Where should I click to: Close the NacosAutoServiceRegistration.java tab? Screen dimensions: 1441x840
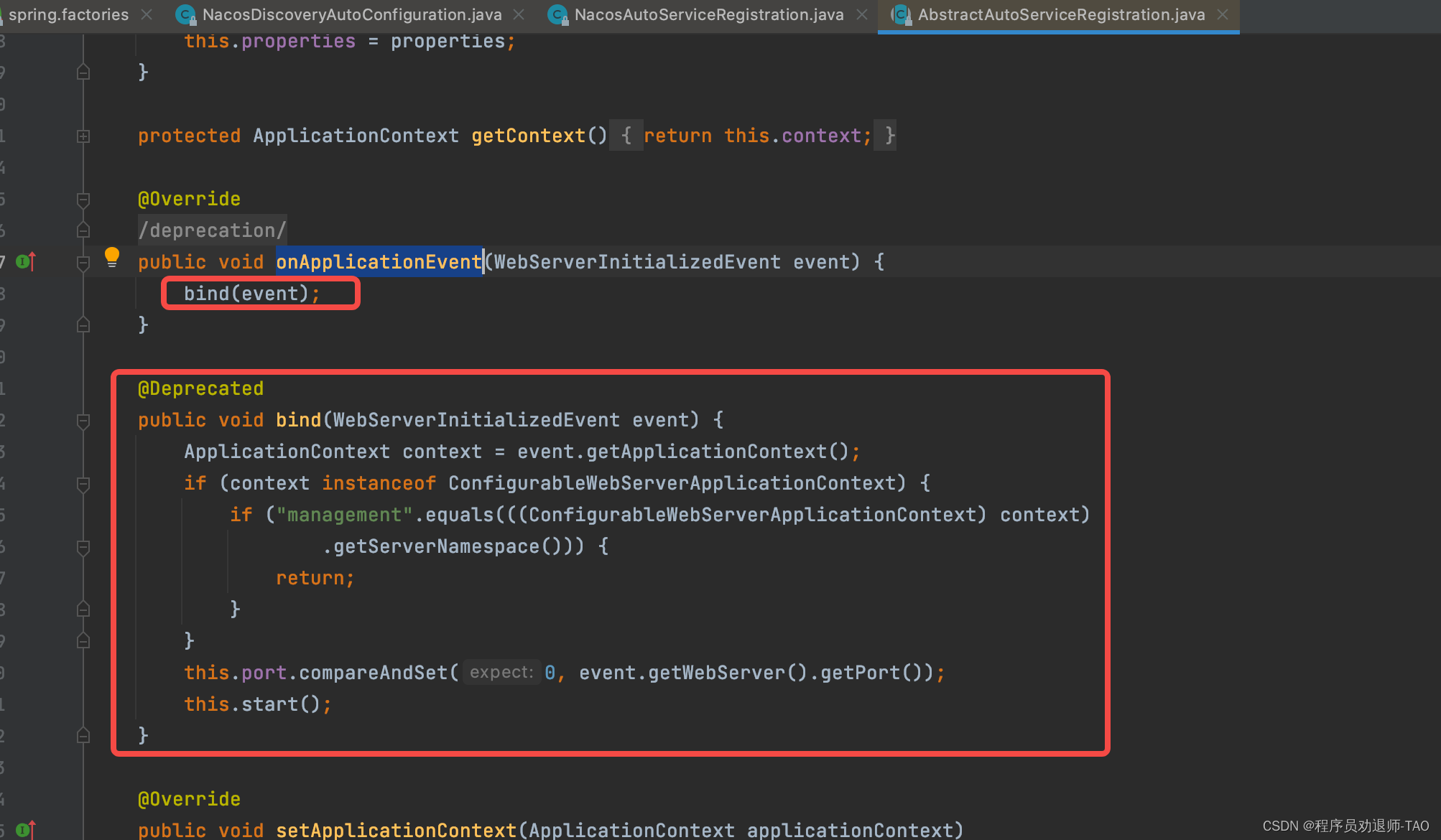(x=862, y=14)
